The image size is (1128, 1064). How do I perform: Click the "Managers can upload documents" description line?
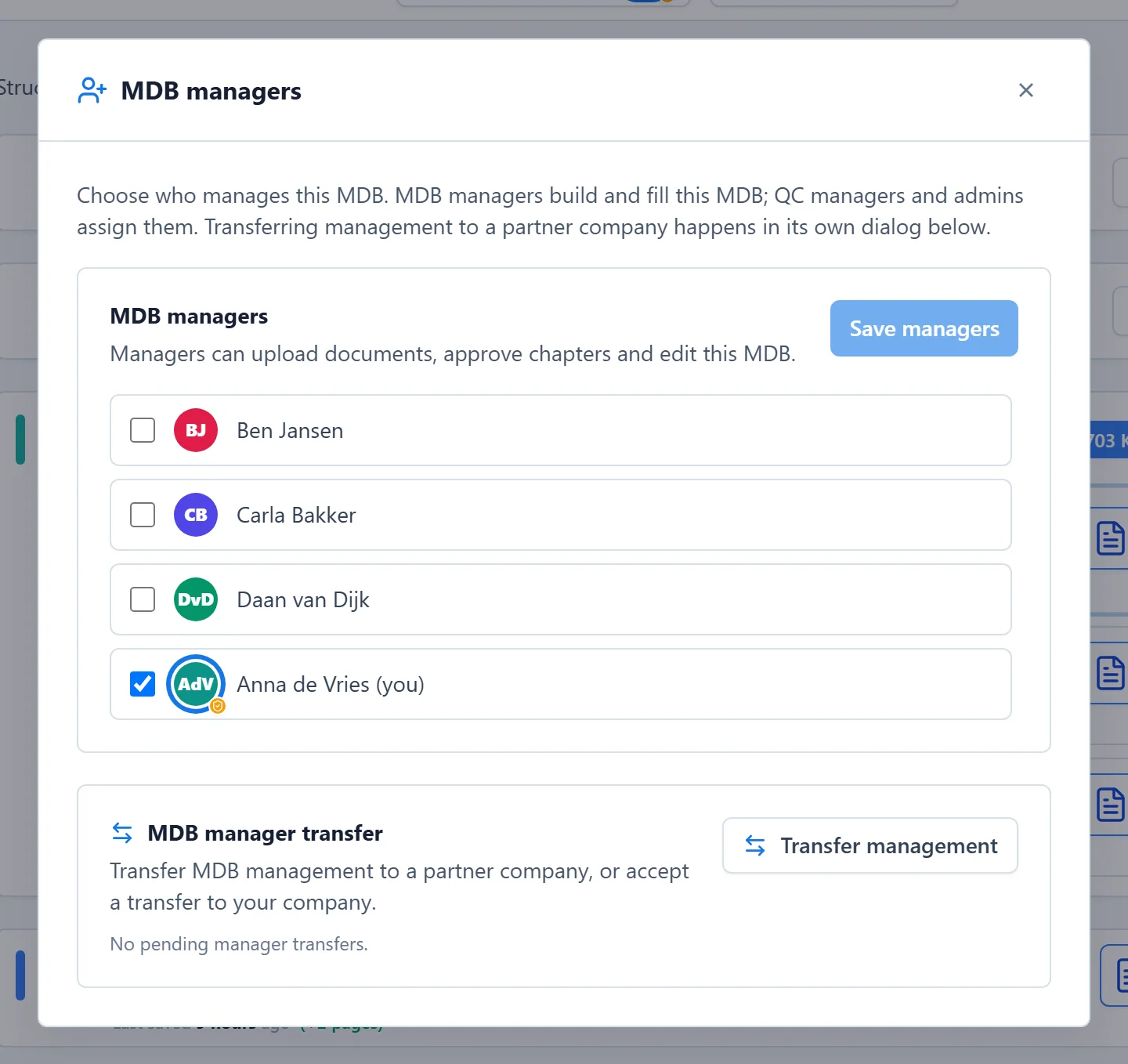[453, 354]
